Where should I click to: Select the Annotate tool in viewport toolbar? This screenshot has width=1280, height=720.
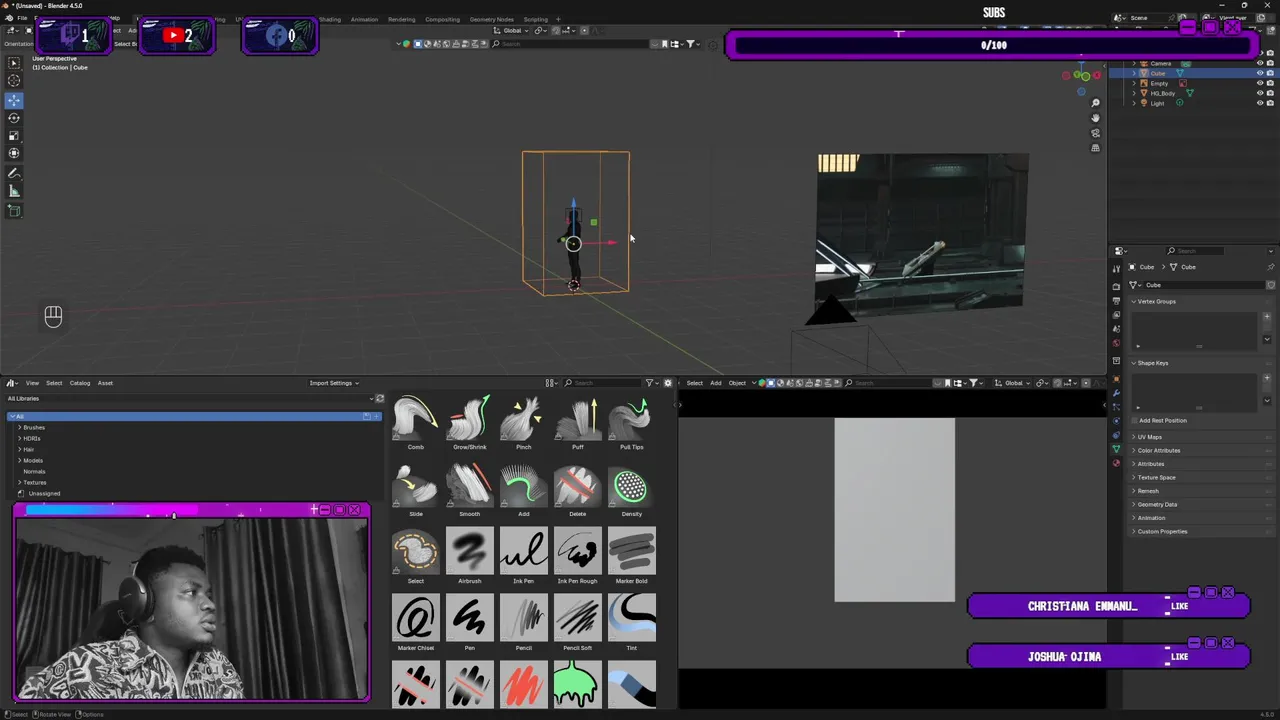click(x=14, y=173)
